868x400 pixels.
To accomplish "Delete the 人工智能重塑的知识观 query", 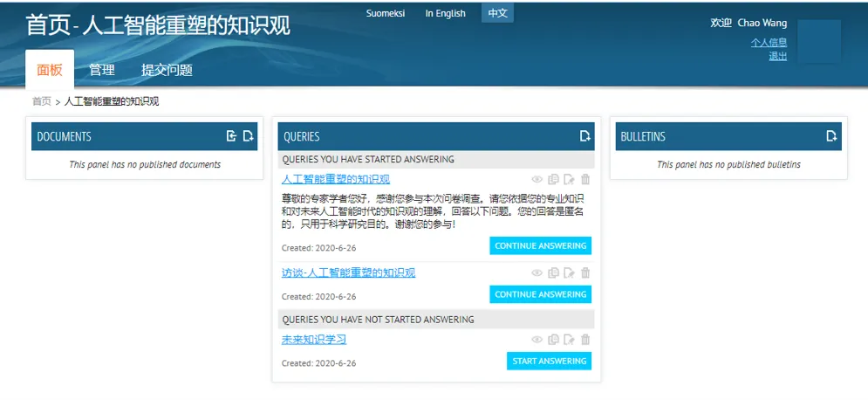I will pos(586,180).
